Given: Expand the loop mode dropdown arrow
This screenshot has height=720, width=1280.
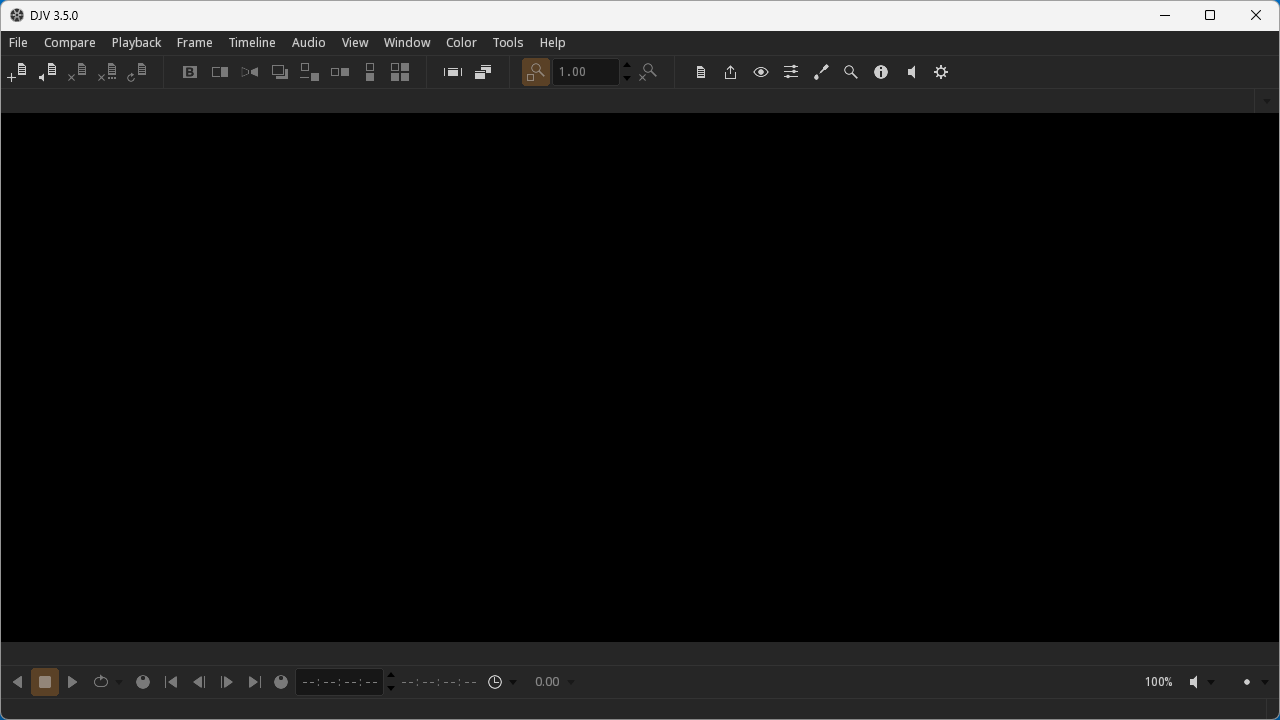Looking at the screenshot, I should (x=119, y=683).
